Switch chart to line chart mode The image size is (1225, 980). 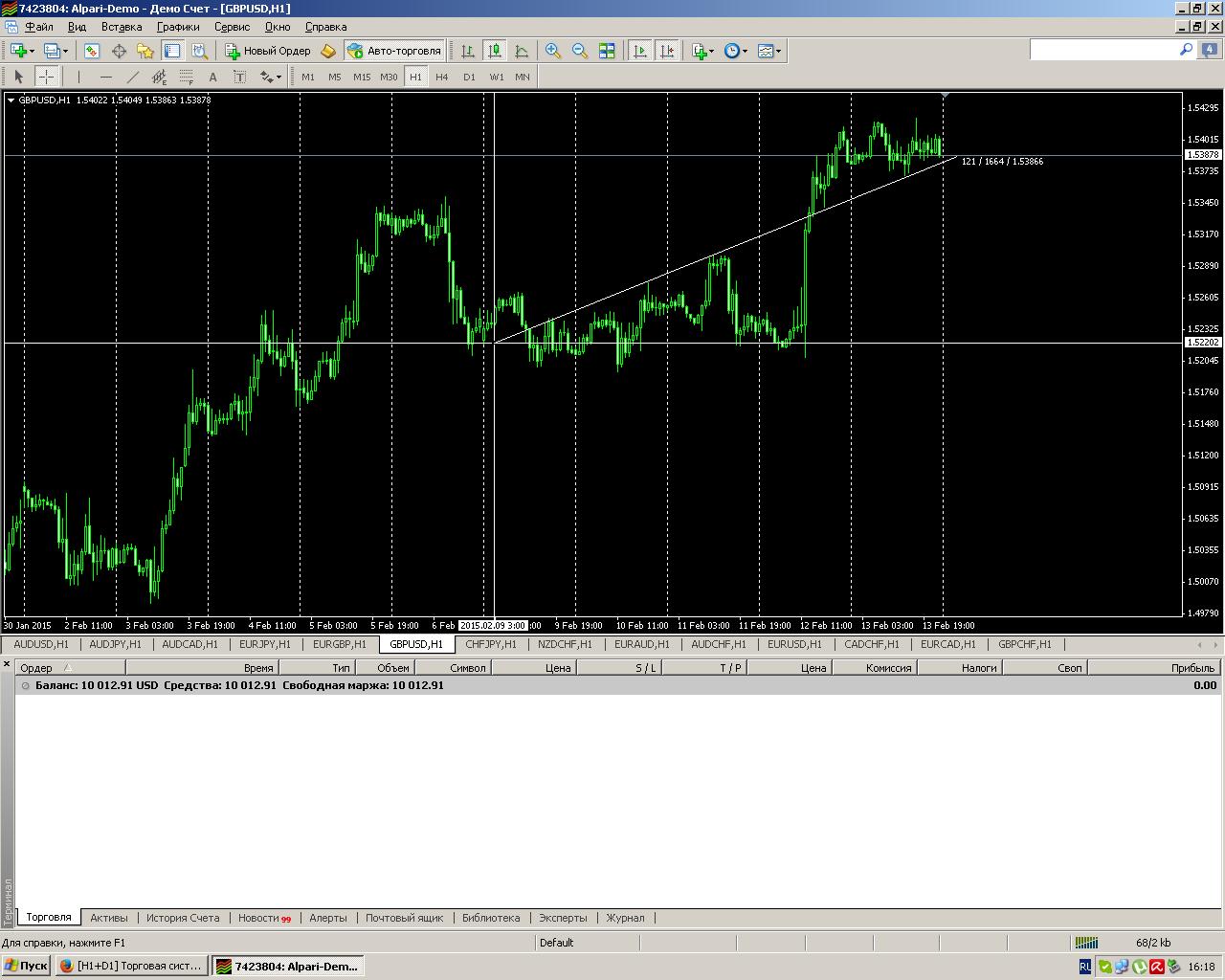pos(522,51)
